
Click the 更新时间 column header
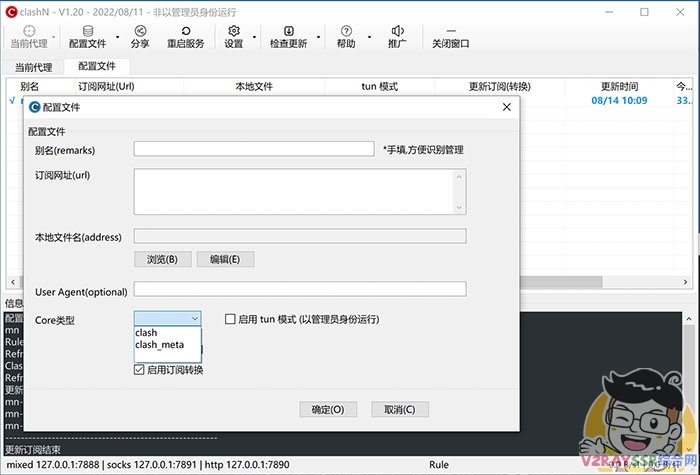tap(619, 86)
